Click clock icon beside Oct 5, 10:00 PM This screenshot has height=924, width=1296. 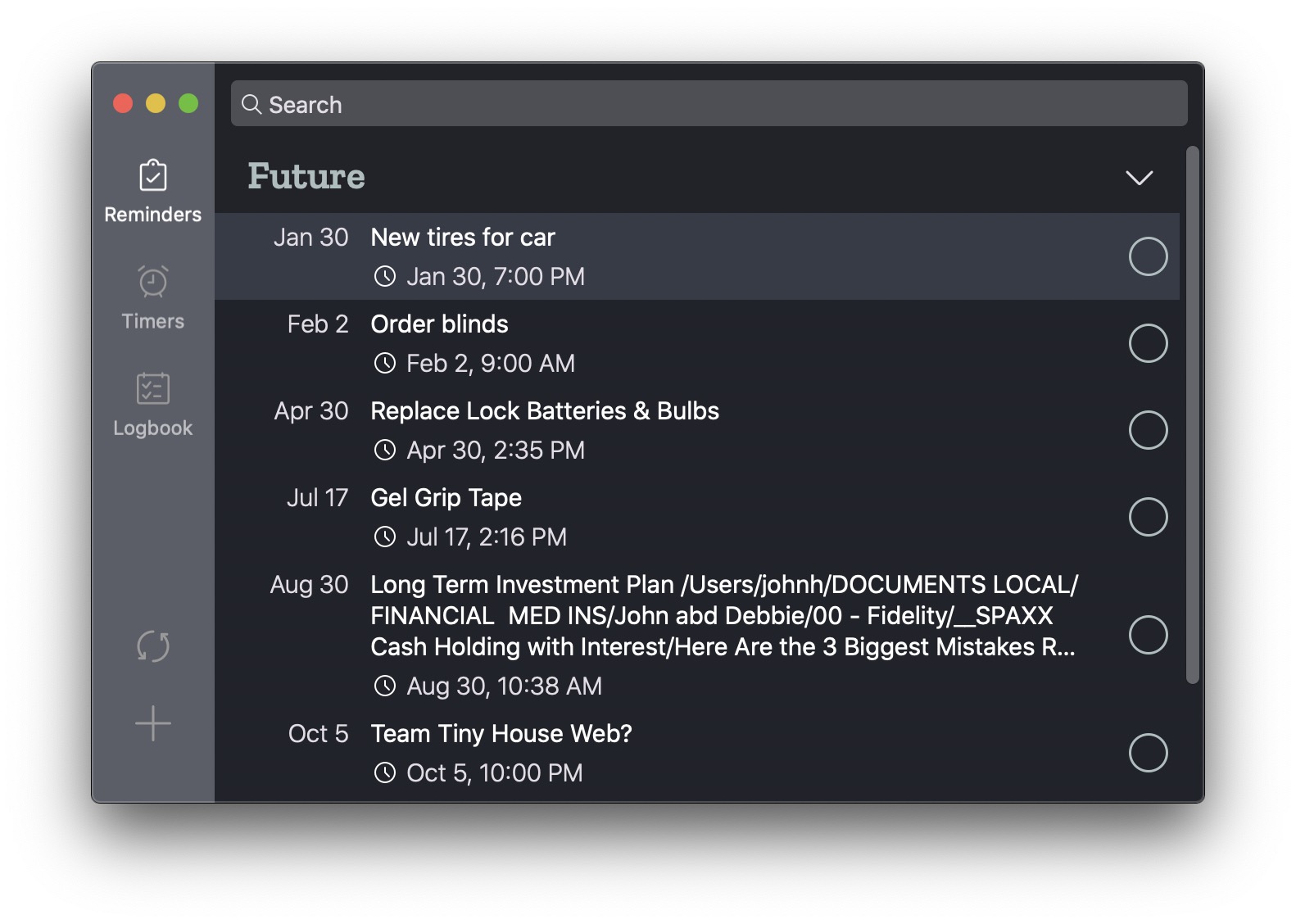tap(384, 773)
